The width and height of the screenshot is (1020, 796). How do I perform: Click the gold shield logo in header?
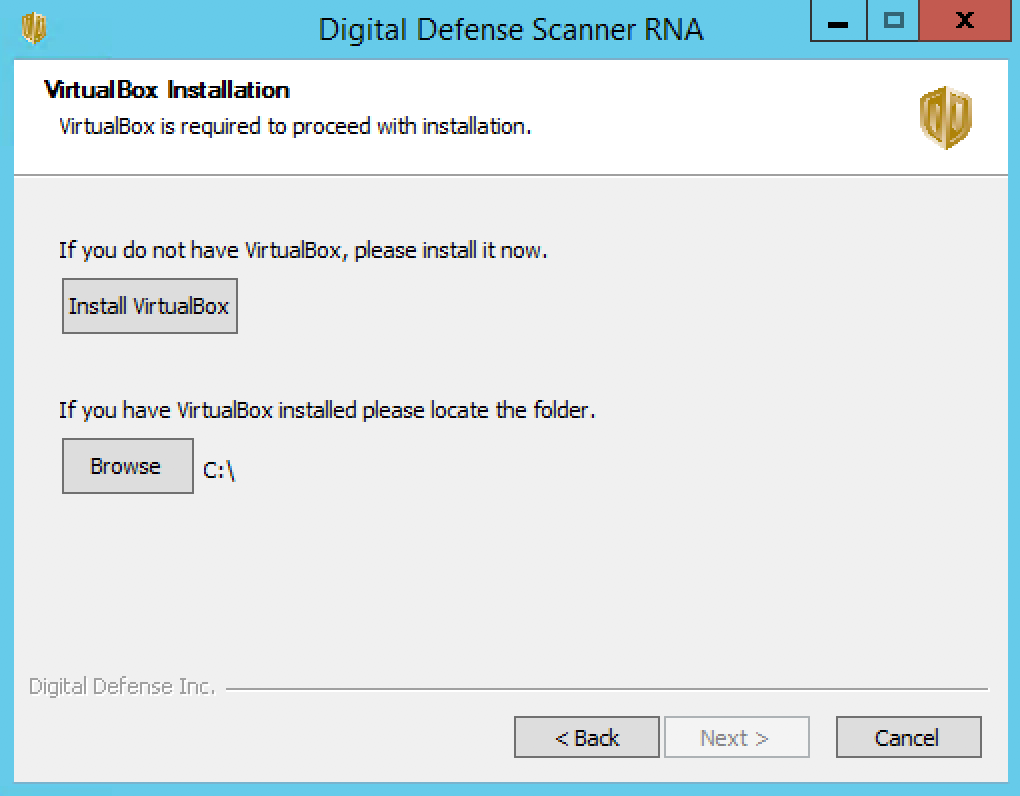946,118
